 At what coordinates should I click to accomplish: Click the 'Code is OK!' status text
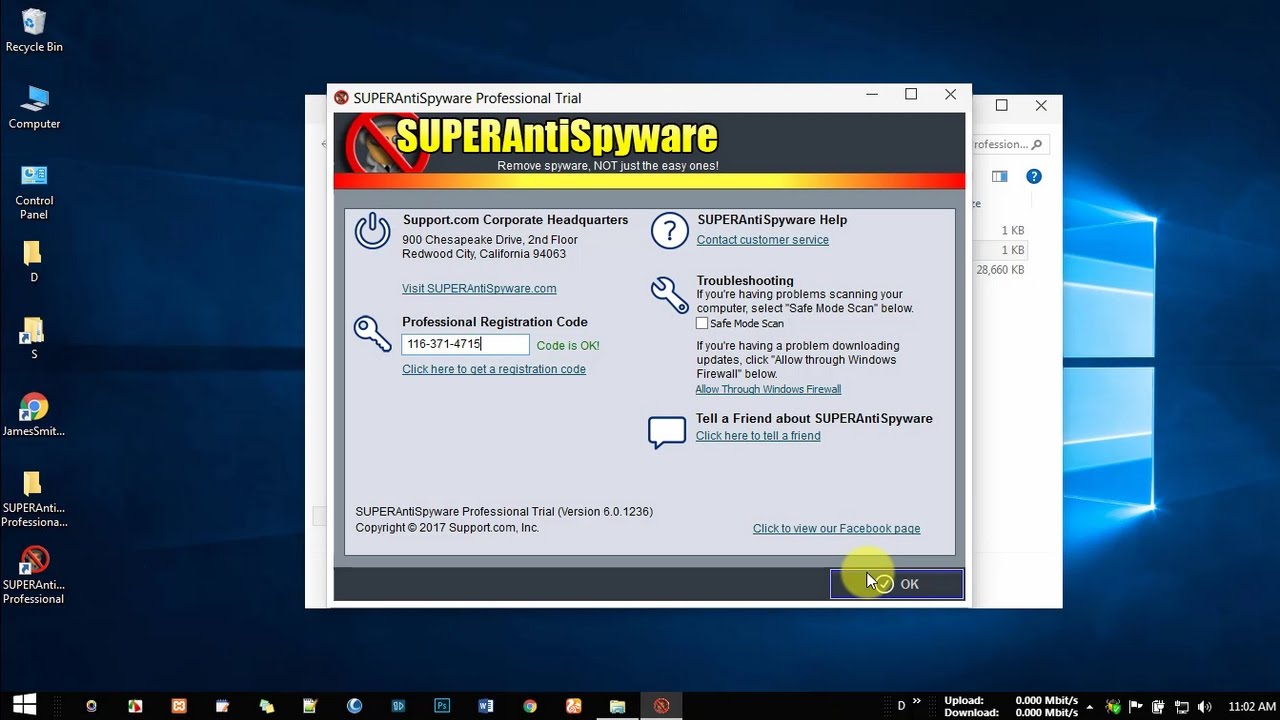click(568, 346)
